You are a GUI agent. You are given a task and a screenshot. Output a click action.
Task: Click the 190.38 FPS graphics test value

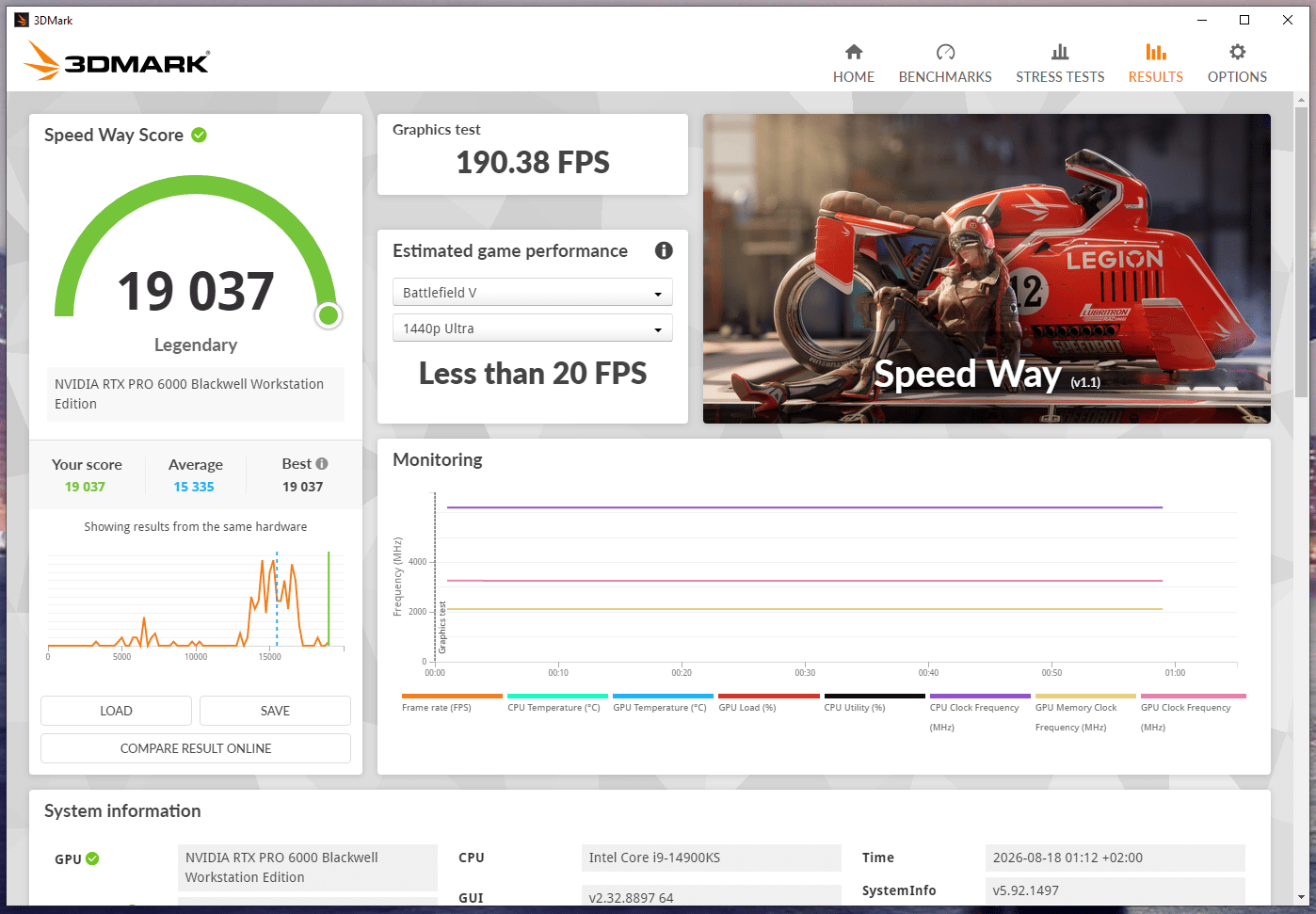tap(533, 162)
